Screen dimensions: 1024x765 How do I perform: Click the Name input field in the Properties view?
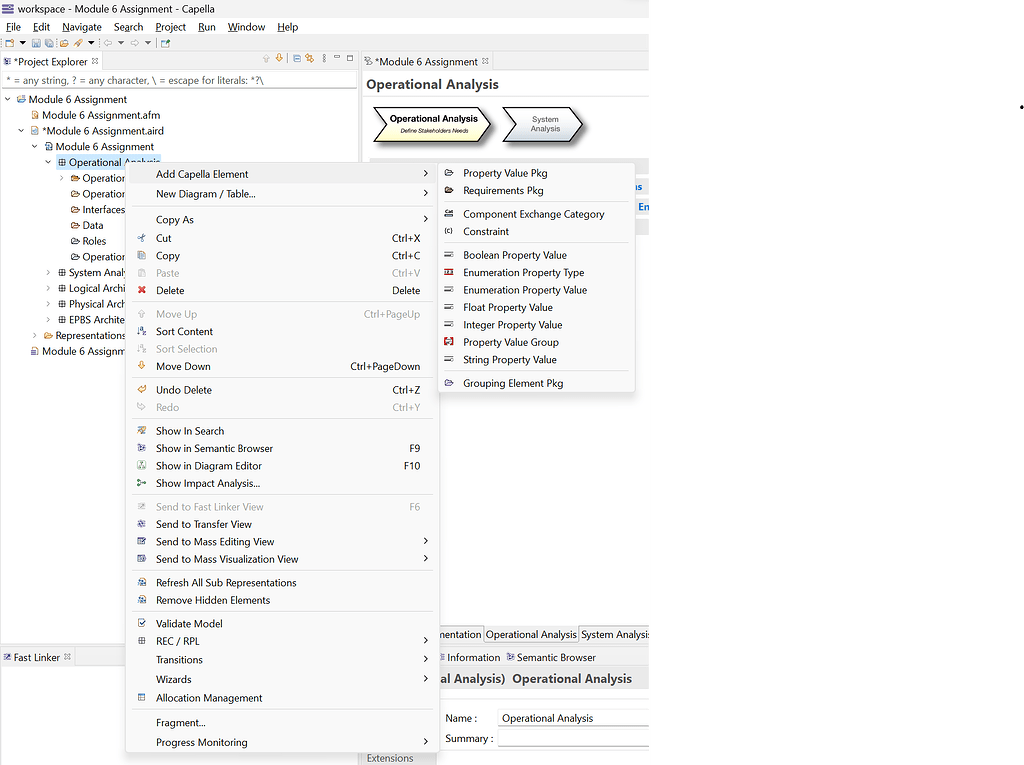(573, 717)
